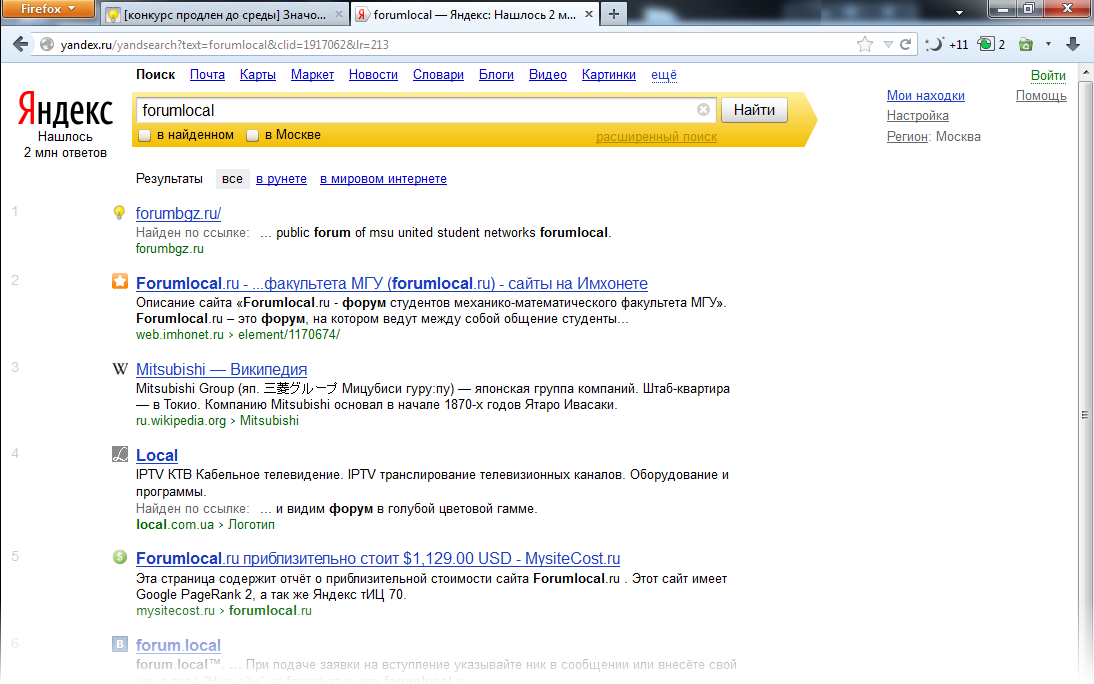
Task: Click the mysitecost.ru green URL
Action: pos(224,610)
